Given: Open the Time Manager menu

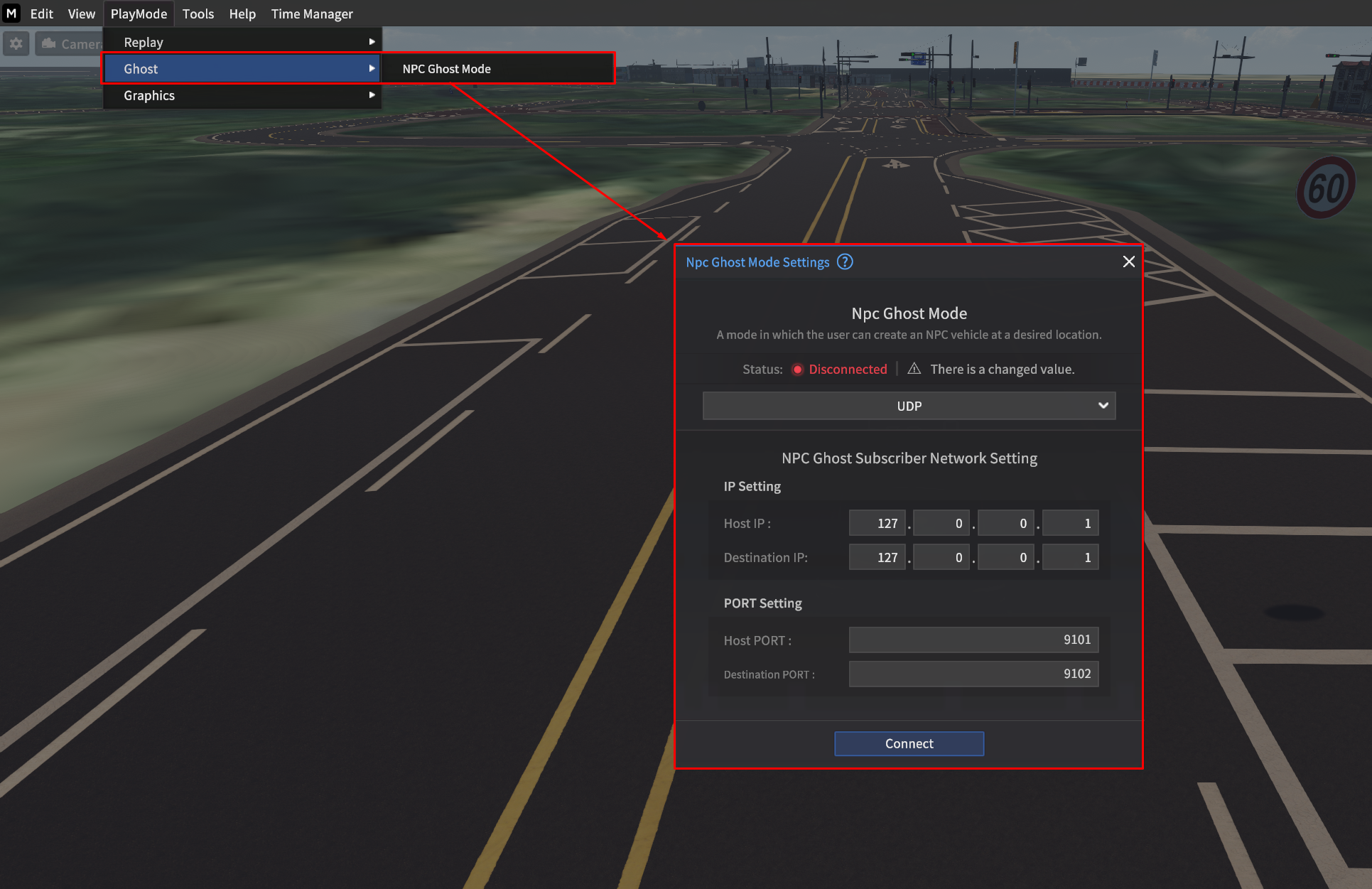Looking at the screenshot, I should point(311,14).
